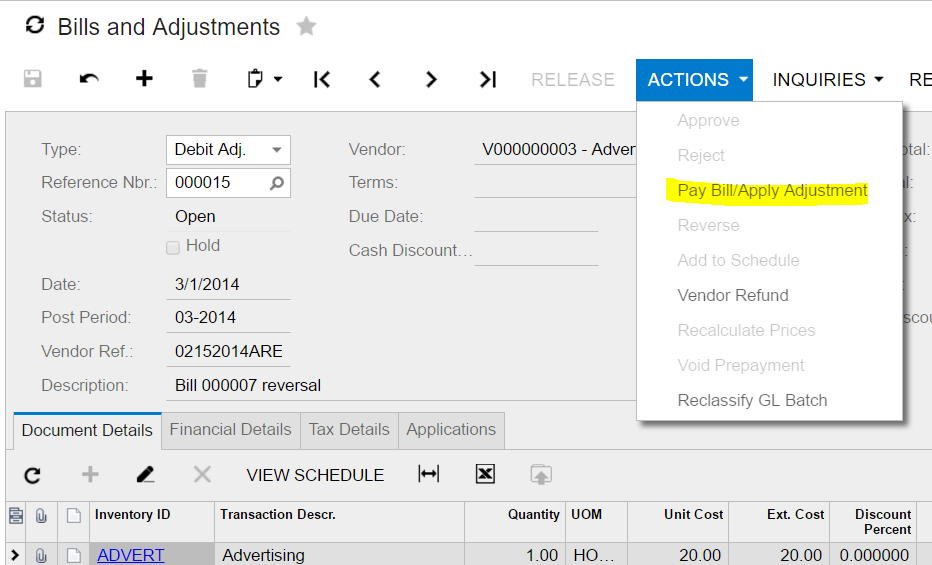
Task: Jump to the last record
Action: coord(487,79)
